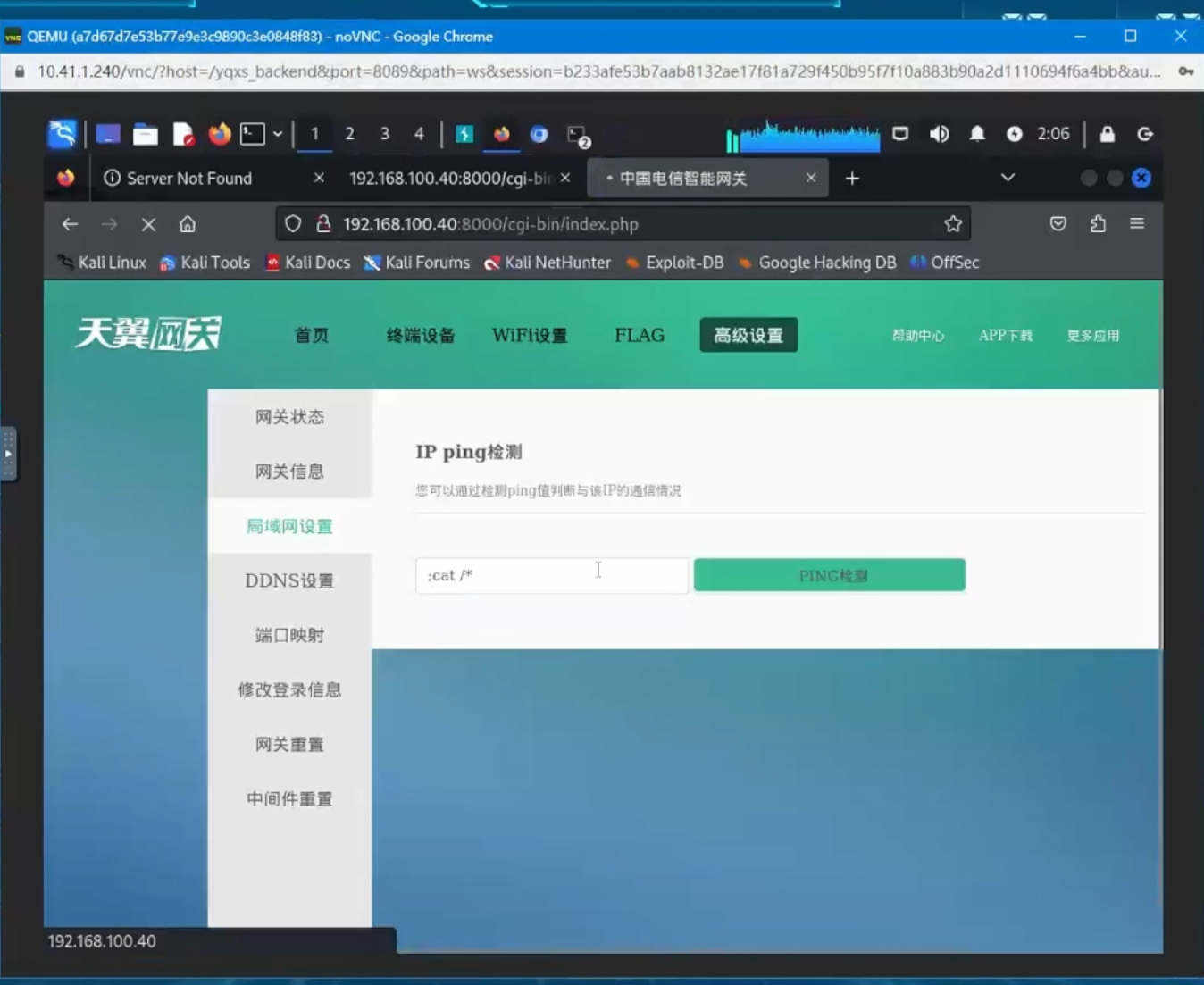Click the CPU usage graph in panel
Screen dimensions: 1204x985
pos(803,135)
